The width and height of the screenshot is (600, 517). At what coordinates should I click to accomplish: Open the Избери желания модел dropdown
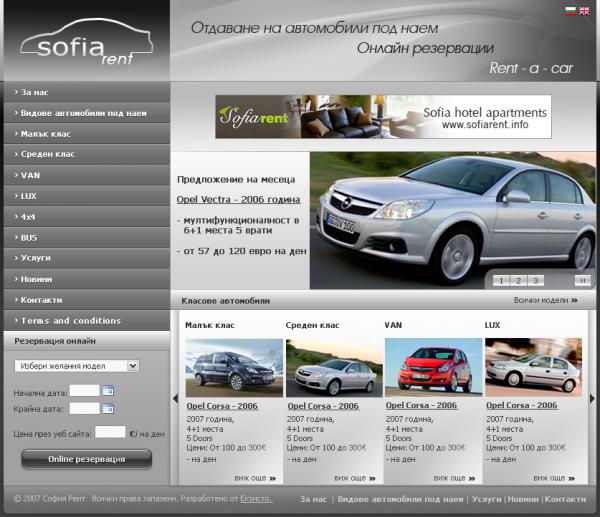(x=77, y=366)
